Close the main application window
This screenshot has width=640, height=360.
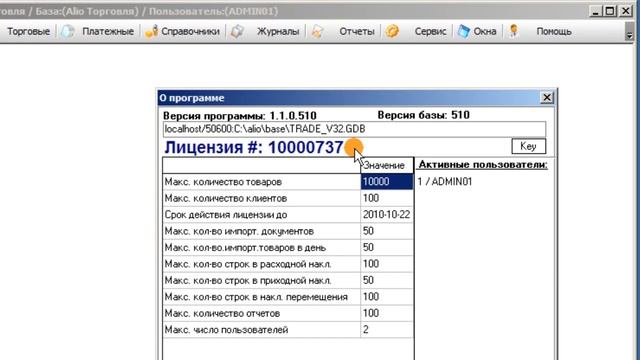coord(625,11)
